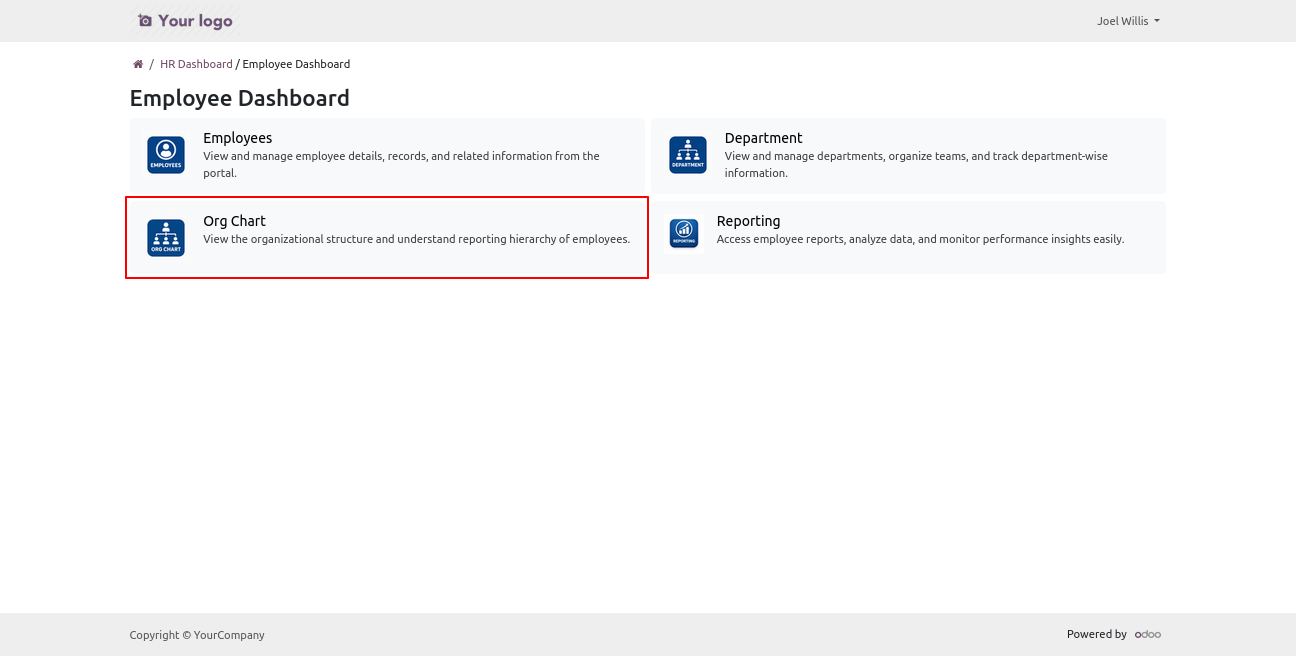Open the Employees title link
The image size is (1296, 656).
tap(237, 138)
